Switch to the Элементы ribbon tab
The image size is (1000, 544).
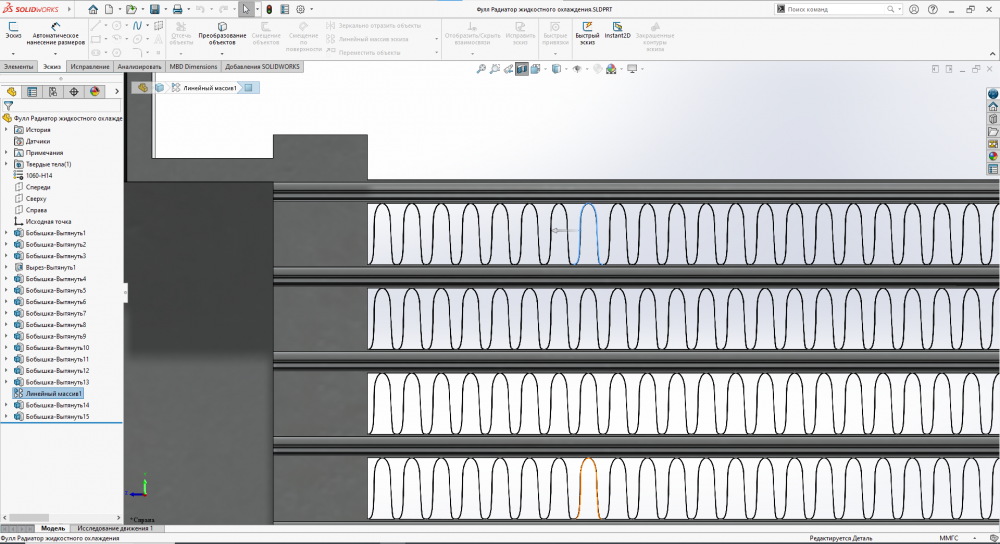point(18,66)
